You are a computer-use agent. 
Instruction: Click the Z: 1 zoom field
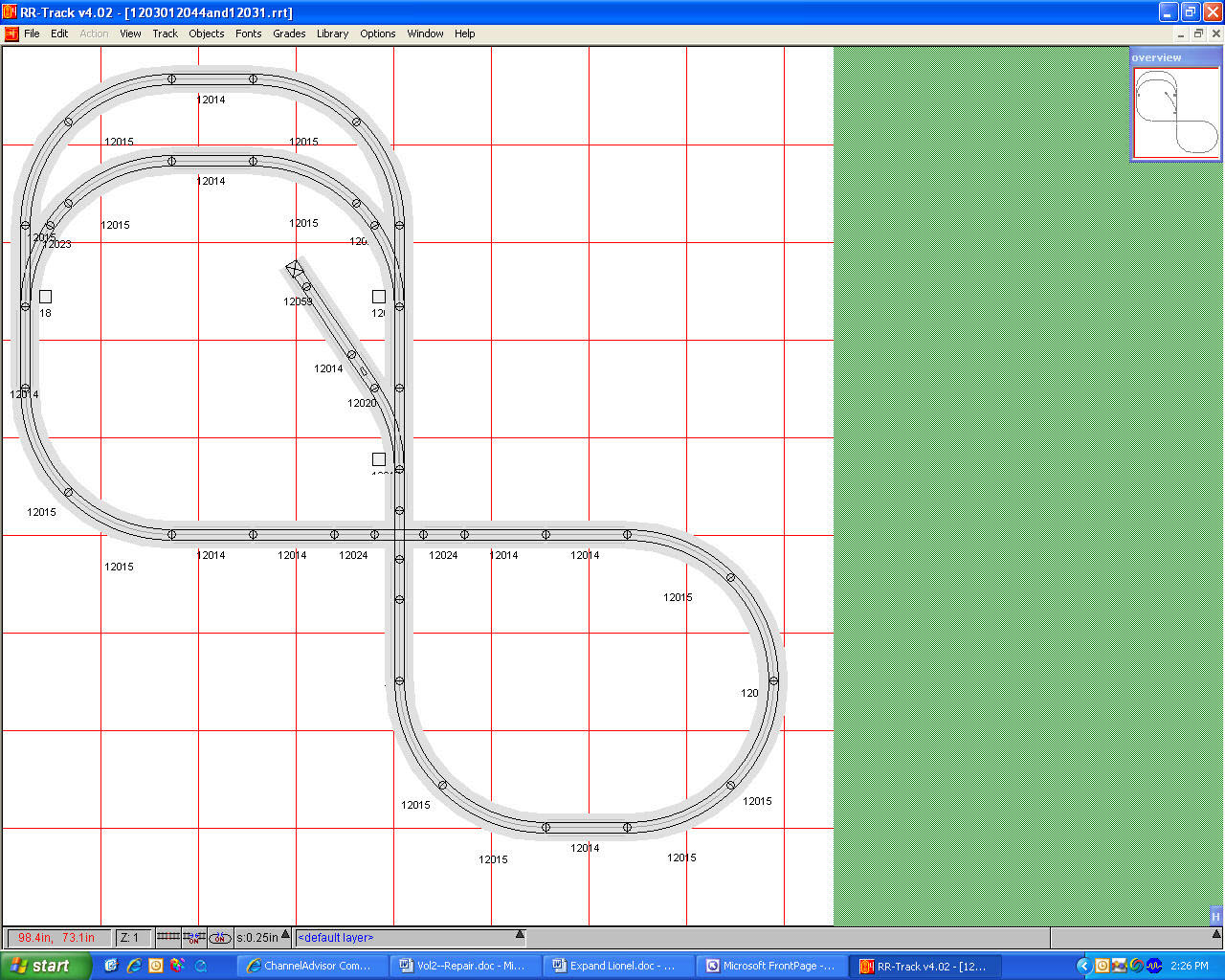131,938
